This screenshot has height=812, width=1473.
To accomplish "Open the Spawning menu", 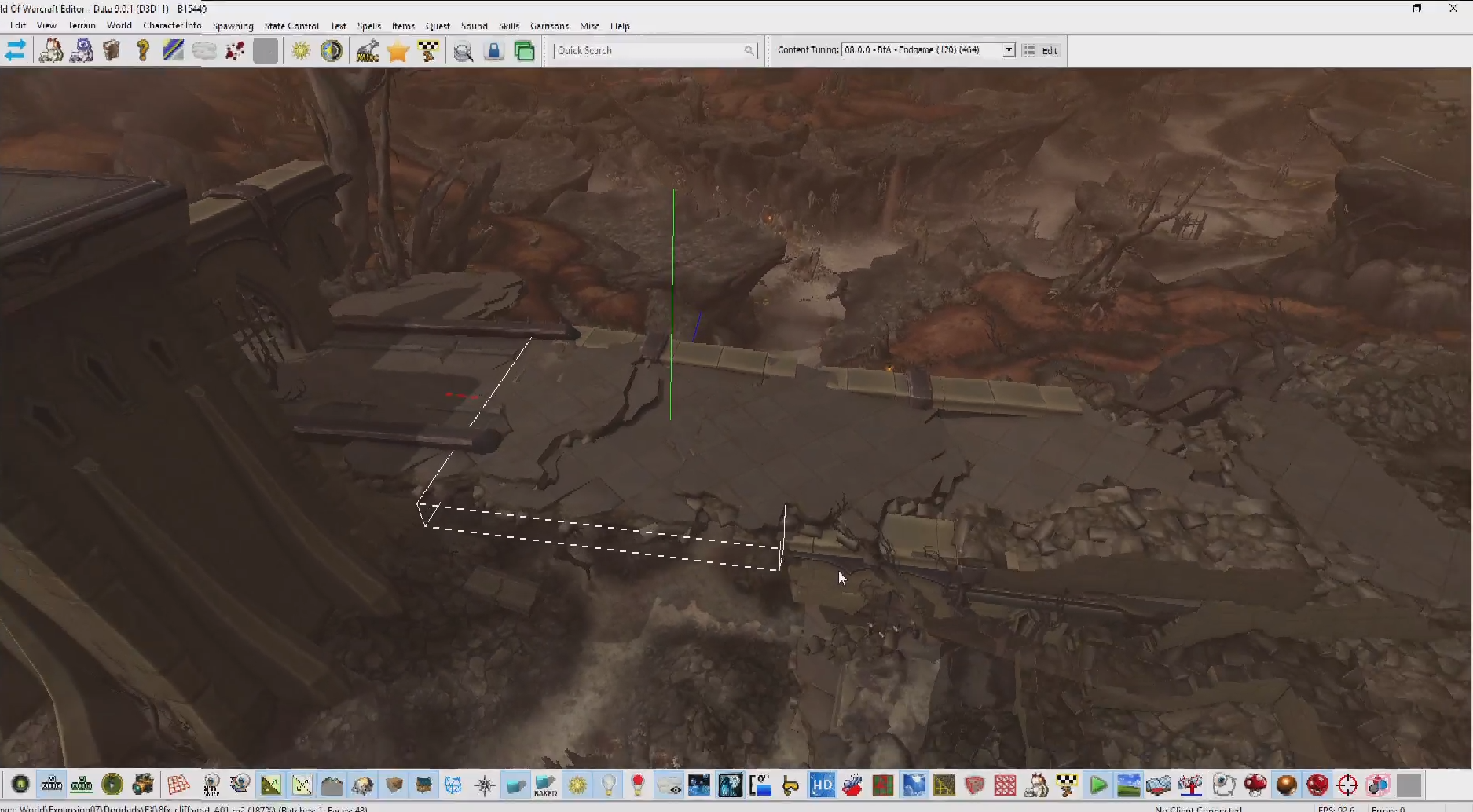I will pos(233,26).
